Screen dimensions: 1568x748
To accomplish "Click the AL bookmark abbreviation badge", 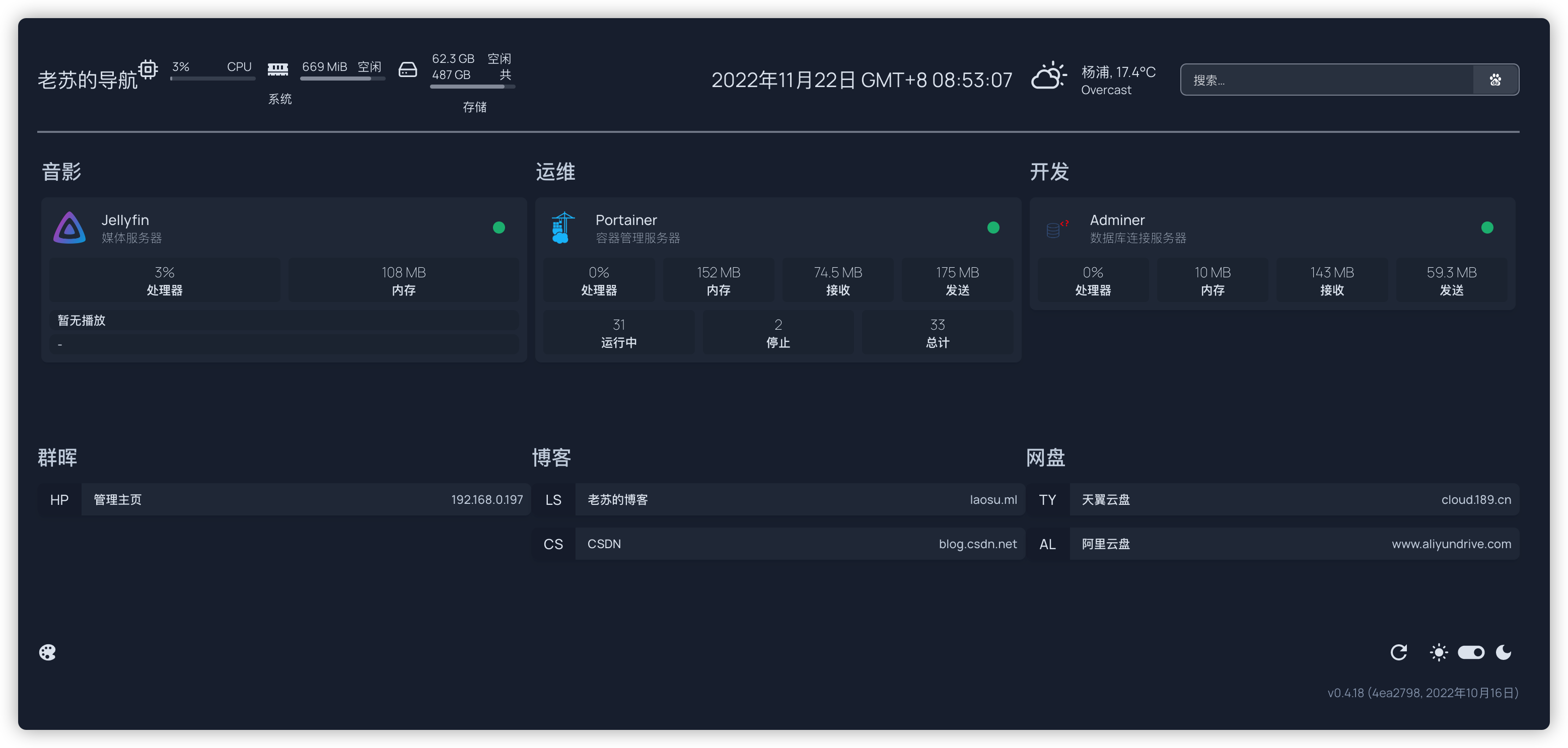I will coord(1047,544).
